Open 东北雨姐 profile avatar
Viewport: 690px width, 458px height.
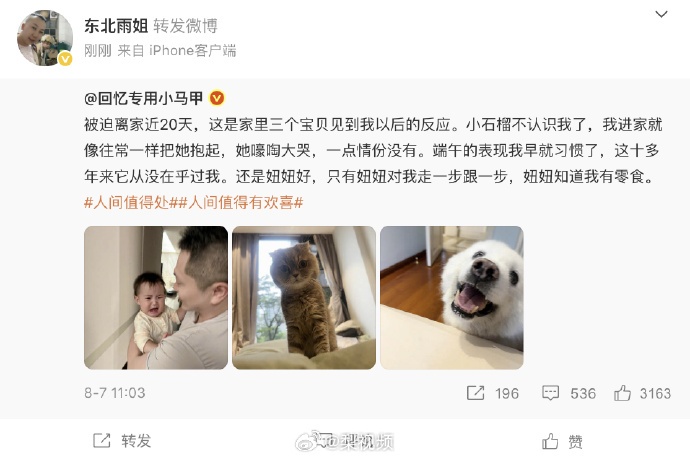coord(44,38)
